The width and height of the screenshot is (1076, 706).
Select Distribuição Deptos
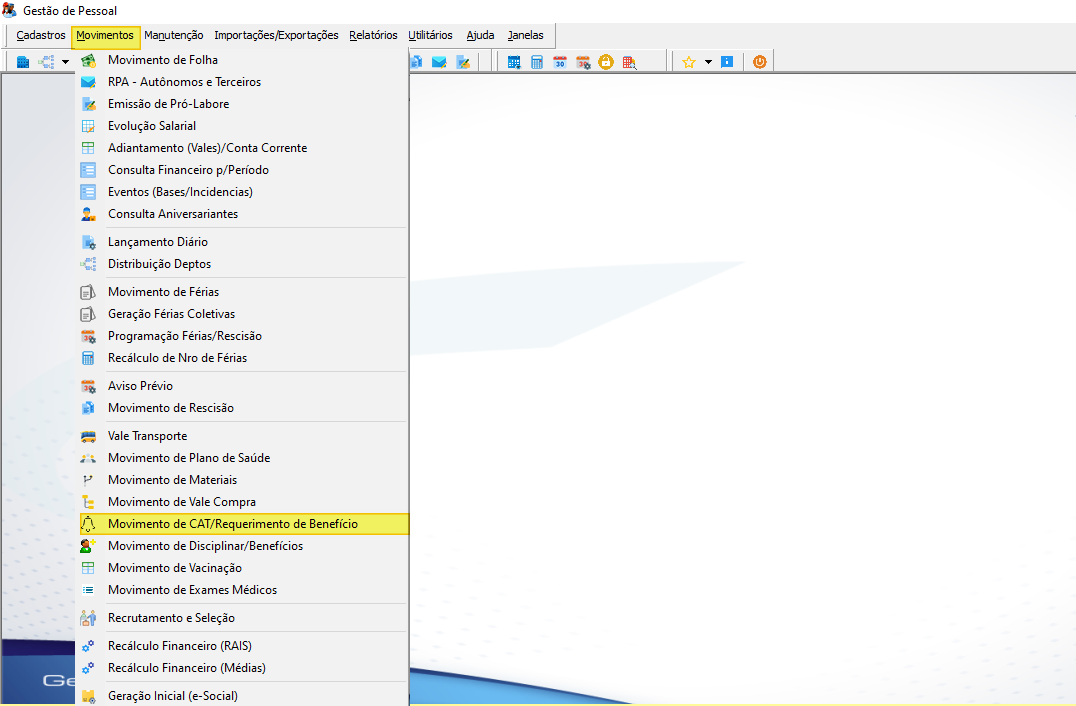click(243, 263)
